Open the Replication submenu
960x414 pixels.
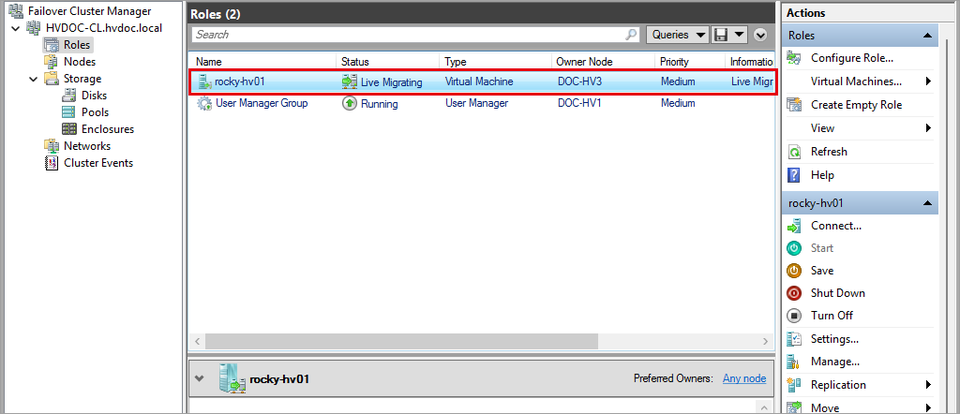click(929, 385)
